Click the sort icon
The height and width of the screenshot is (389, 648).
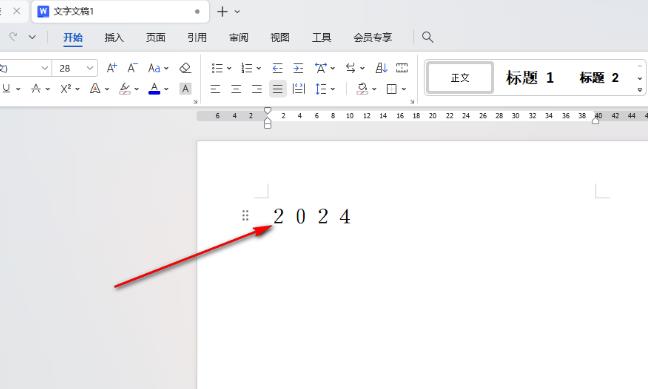point(381,68)
